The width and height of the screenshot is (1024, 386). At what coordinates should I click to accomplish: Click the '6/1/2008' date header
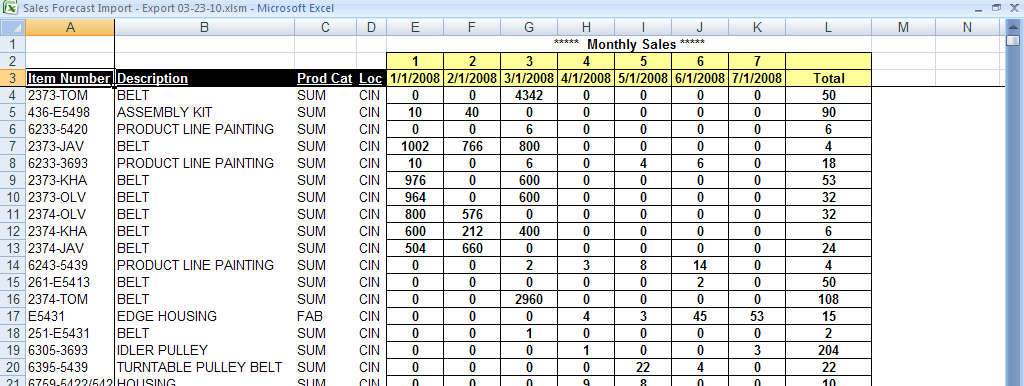pos(700,78)
